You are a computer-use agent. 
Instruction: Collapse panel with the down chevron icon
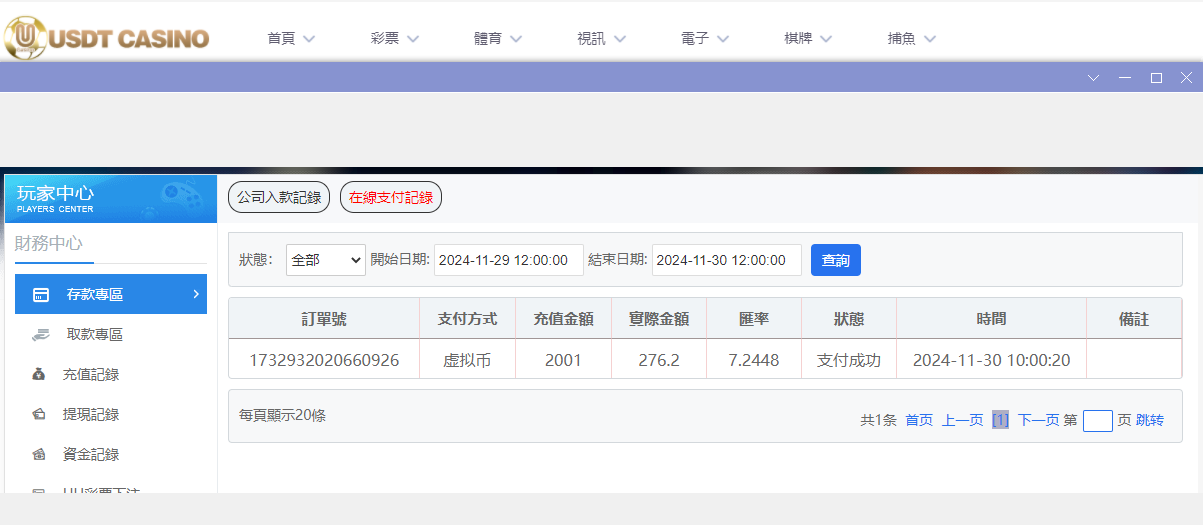[1093, 78]
